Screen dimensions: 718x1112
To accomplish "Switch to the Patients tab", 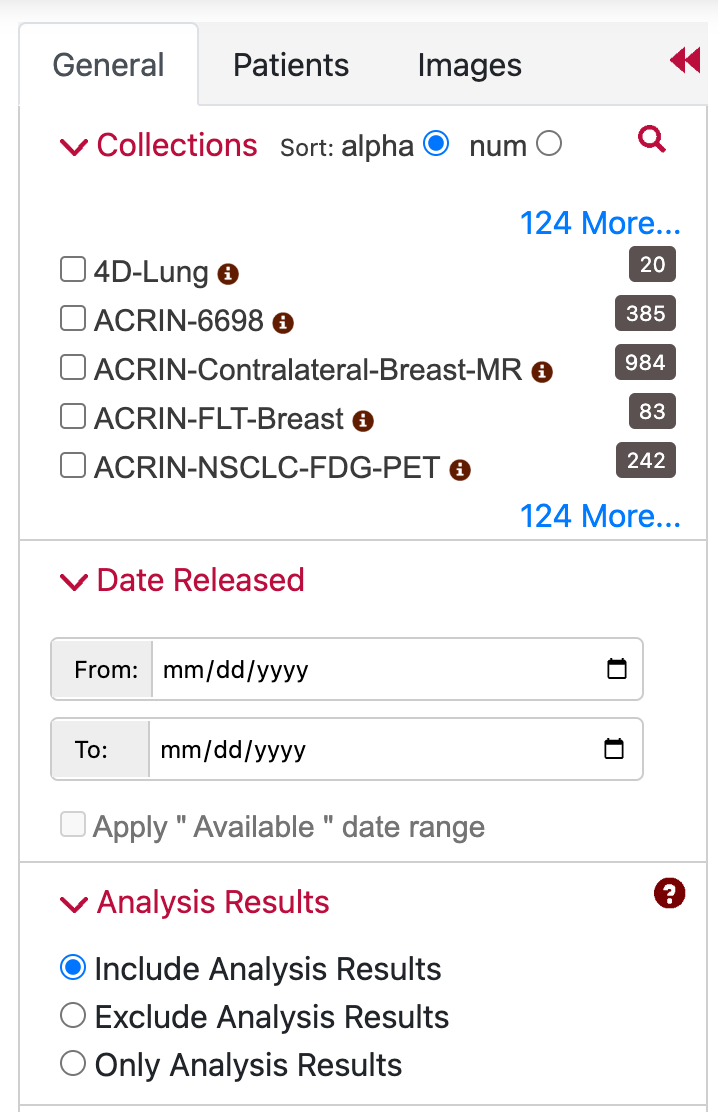I will click(291, 65).
